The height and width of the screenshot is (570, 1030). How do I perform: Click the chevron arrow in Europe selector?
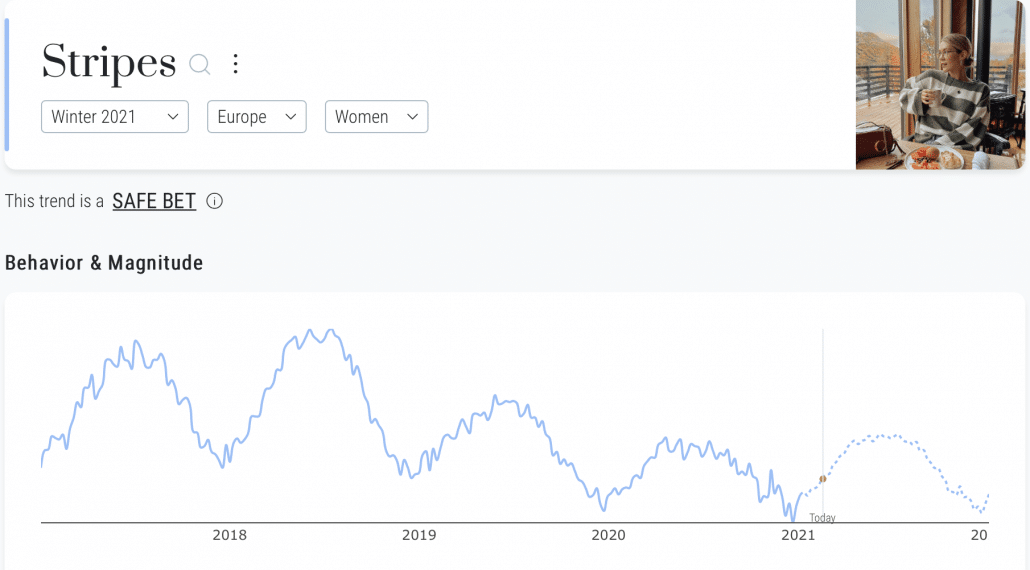click(x=290, y=117)
